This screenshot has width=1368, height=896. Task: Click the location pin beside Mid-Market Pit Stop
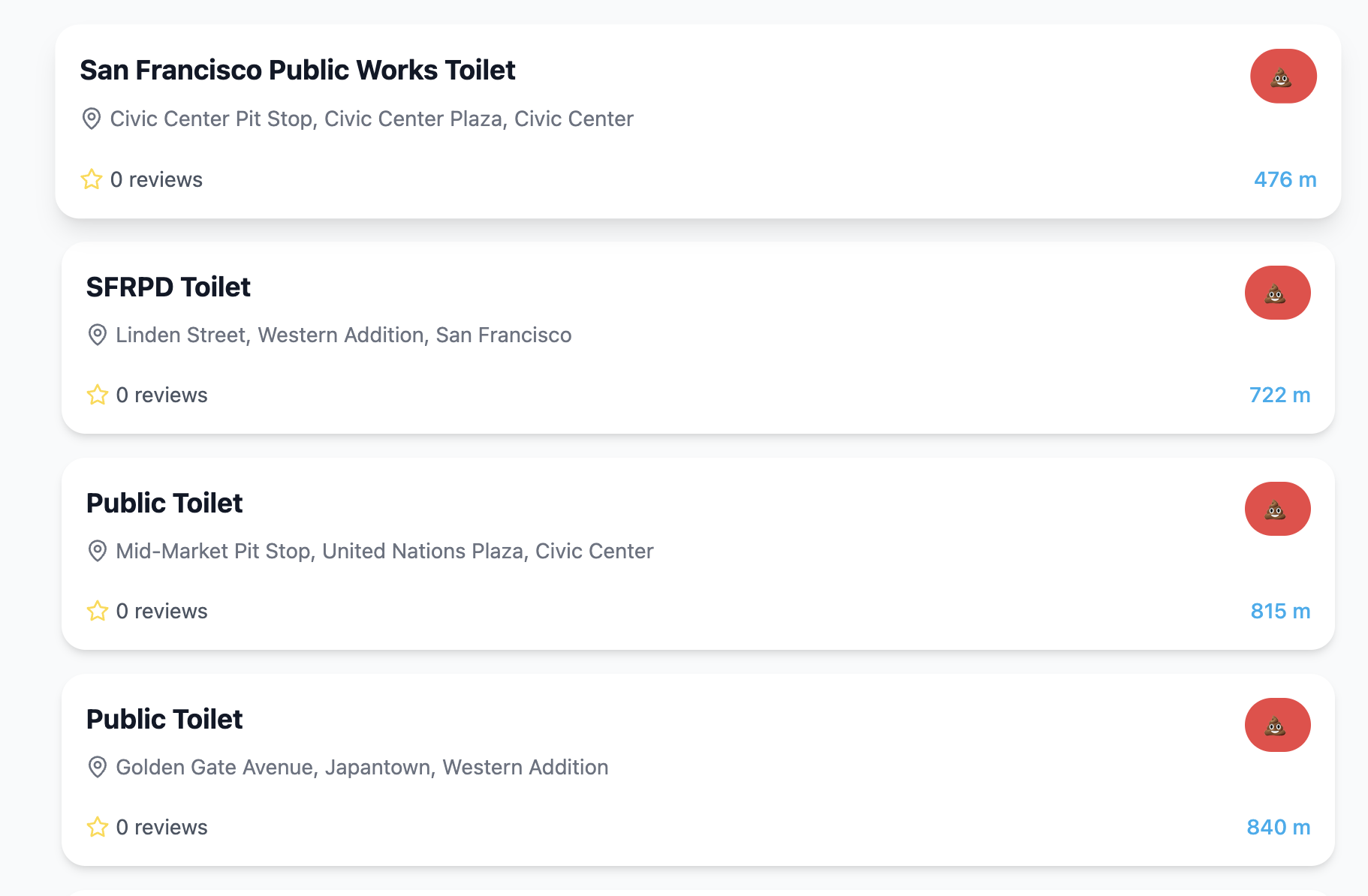[x=98, y=551]
